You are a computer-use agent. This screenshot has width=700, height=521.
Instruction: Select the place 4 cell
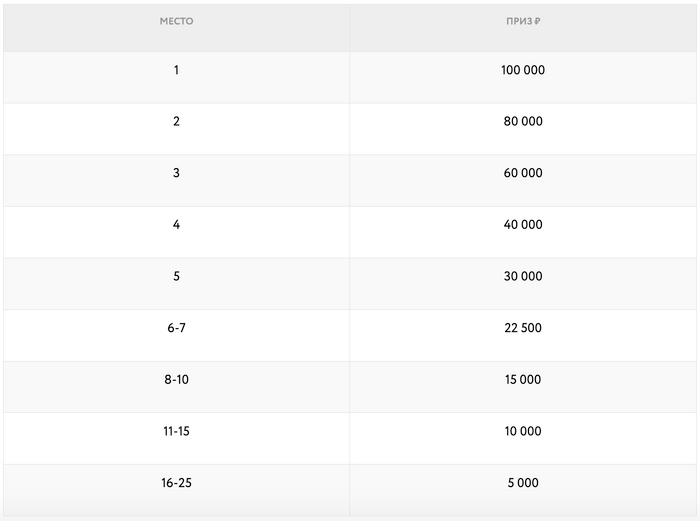[176, 225]
